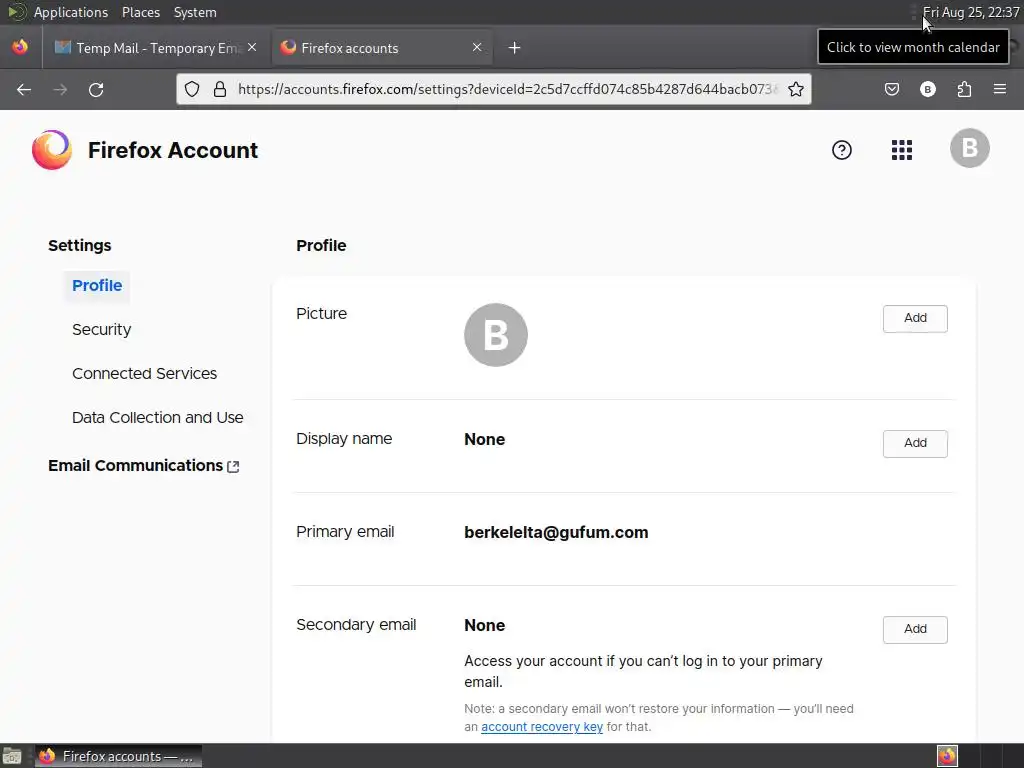1024x768 pixels.
Task: Select Security in settings sidebar
Action: pyautogui.click(x=101, y=330)
